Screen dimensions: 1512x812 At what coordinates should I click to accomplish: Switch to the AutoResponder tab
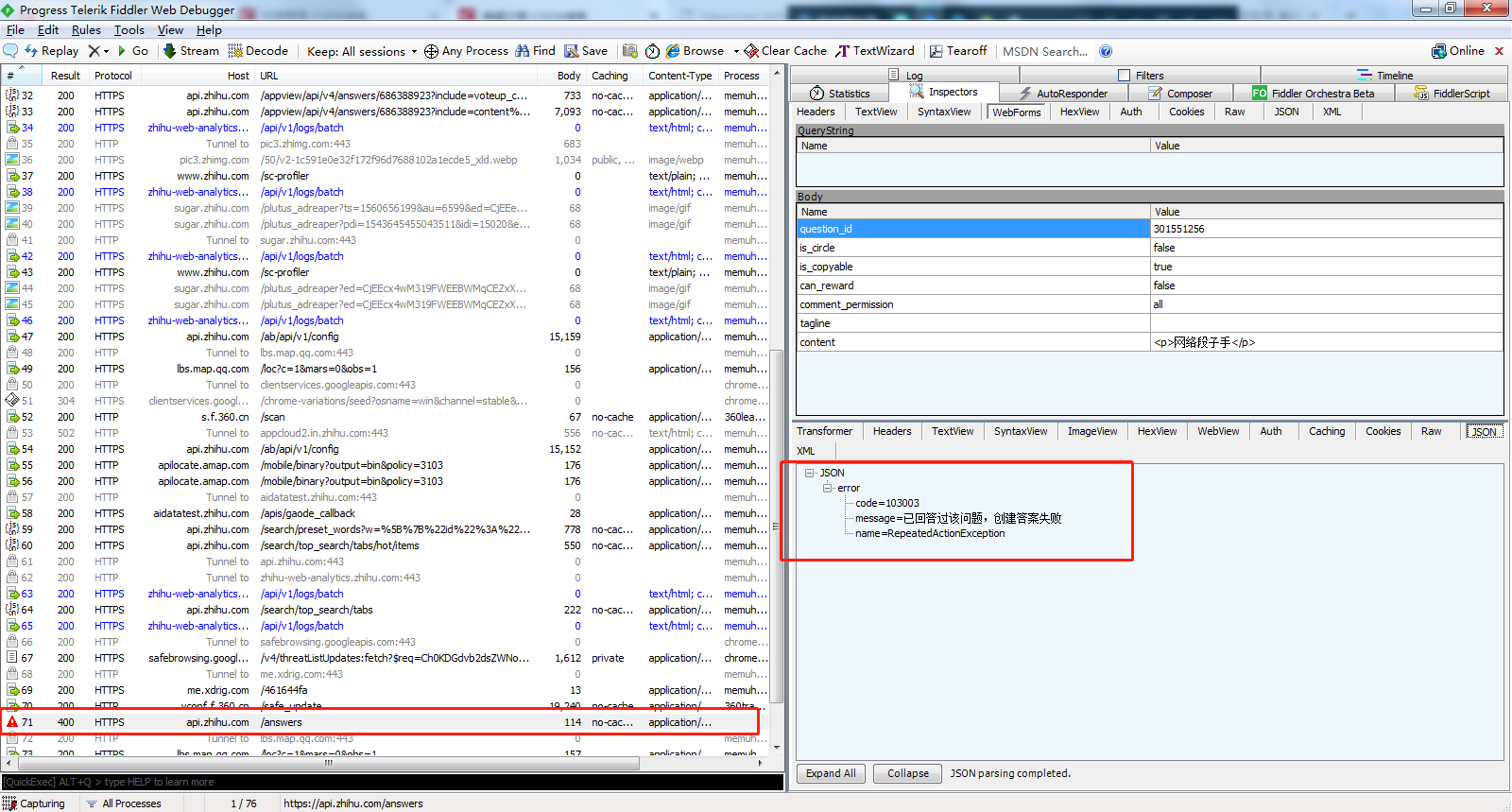point(1063,93)
